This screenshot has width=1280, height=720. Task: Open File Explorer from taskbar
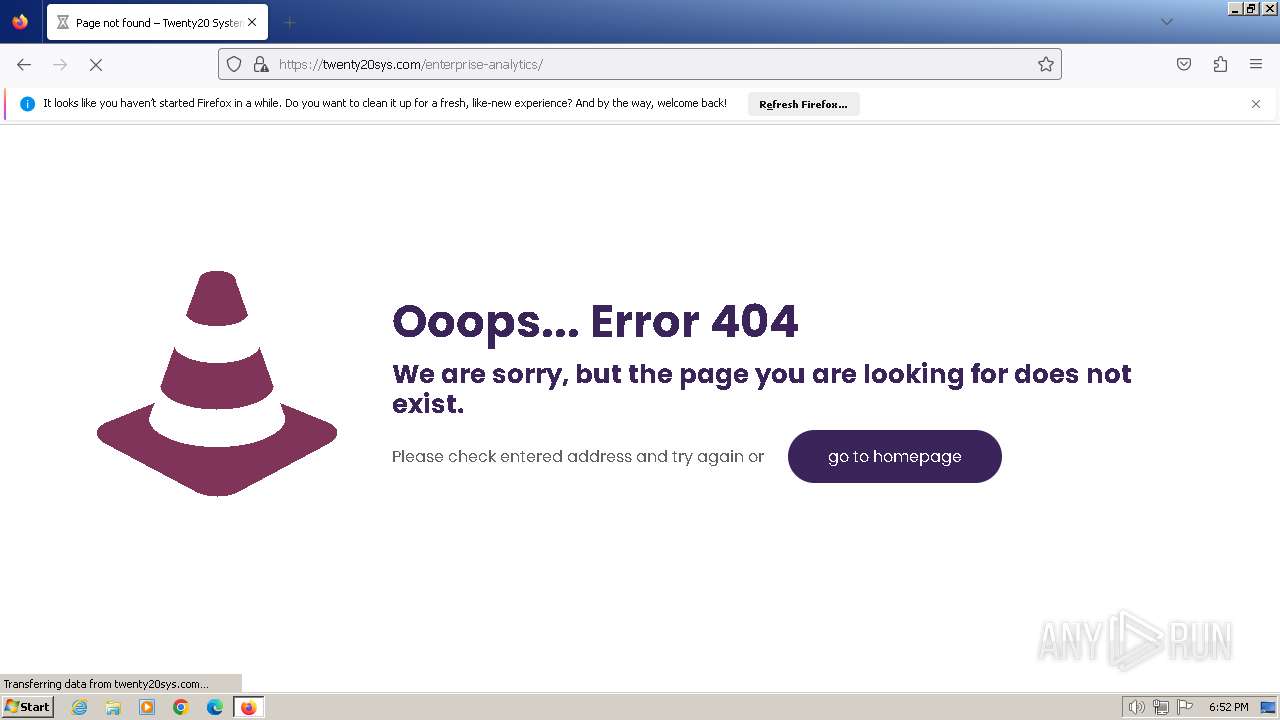(113, 707)
